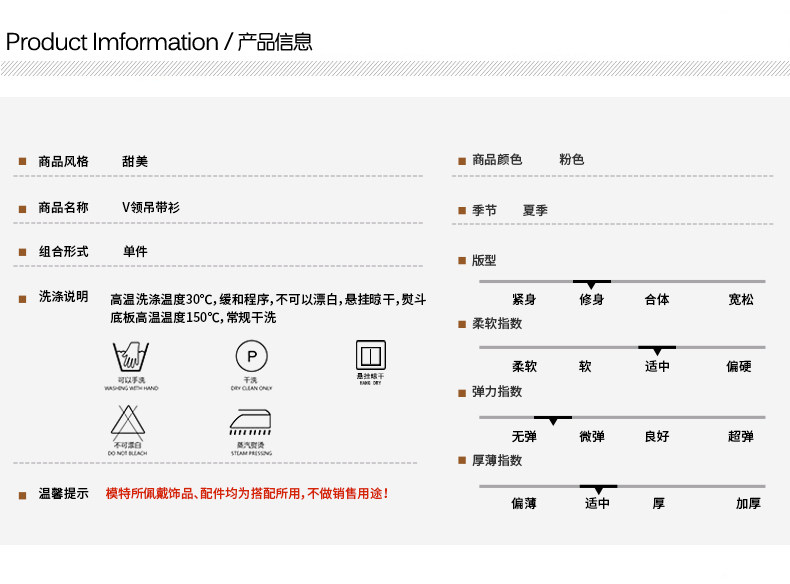
Task: Click the 厚 thickness option
Action: (x=659, y=503)
